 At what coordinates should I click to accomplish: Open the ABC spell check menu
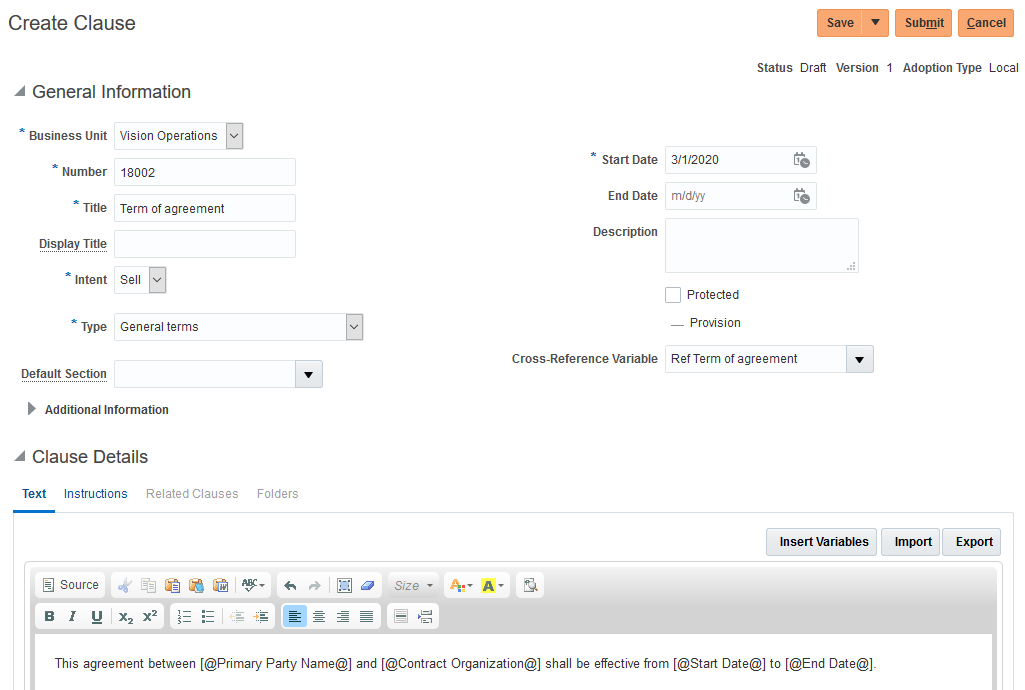pos(253,585)
